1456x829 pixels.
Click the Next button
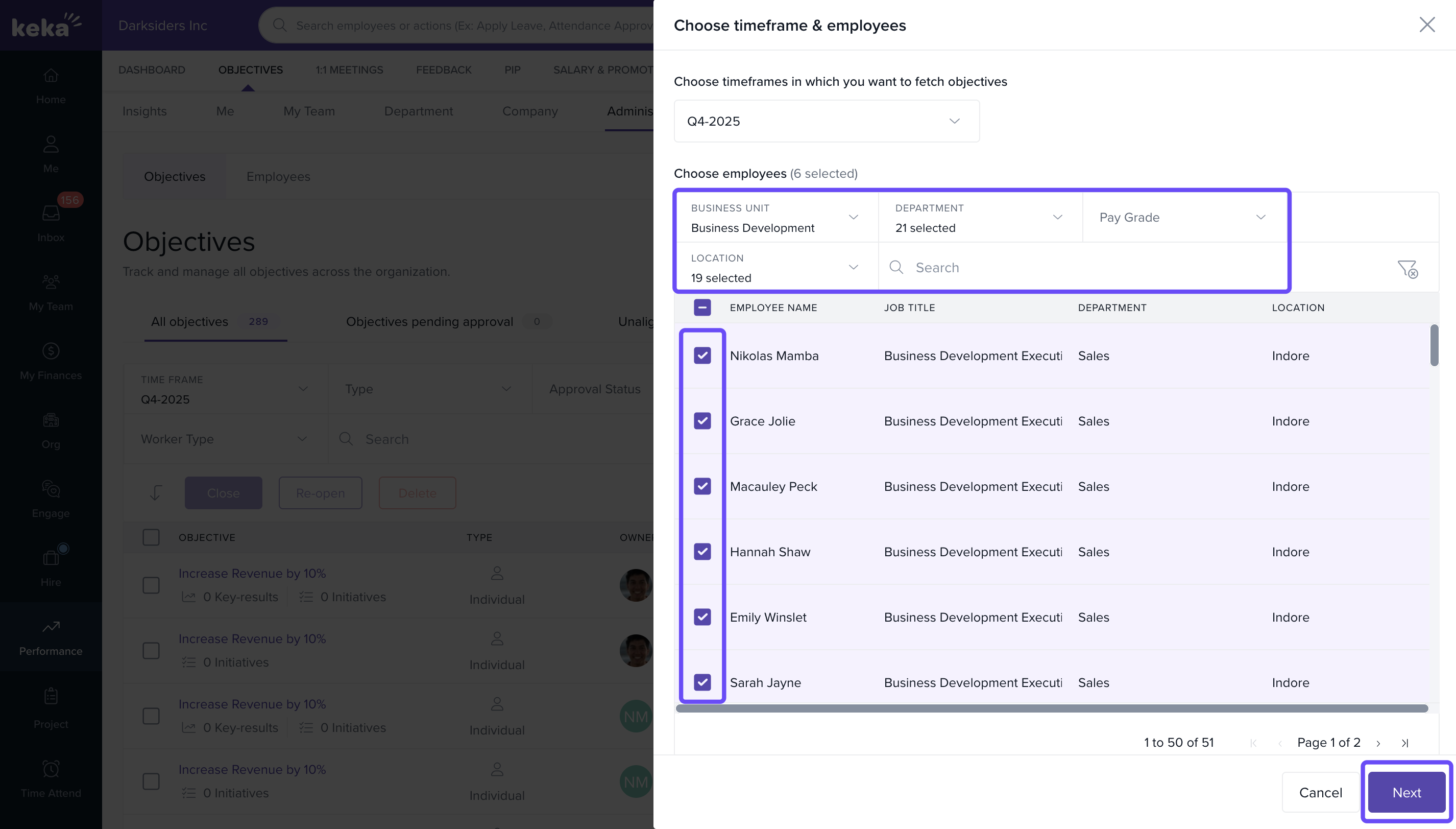1406,793
